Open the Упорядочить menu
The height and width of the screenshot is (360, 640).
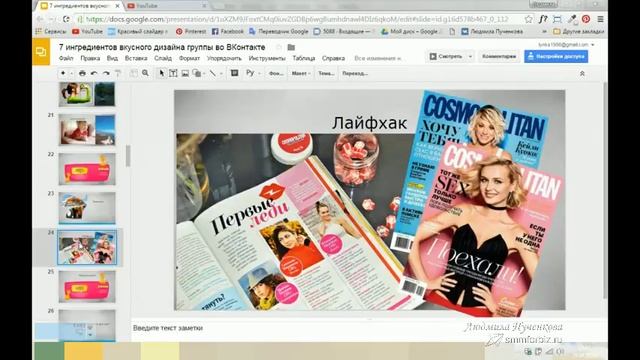pyautogui.click(x=224, y=58)
